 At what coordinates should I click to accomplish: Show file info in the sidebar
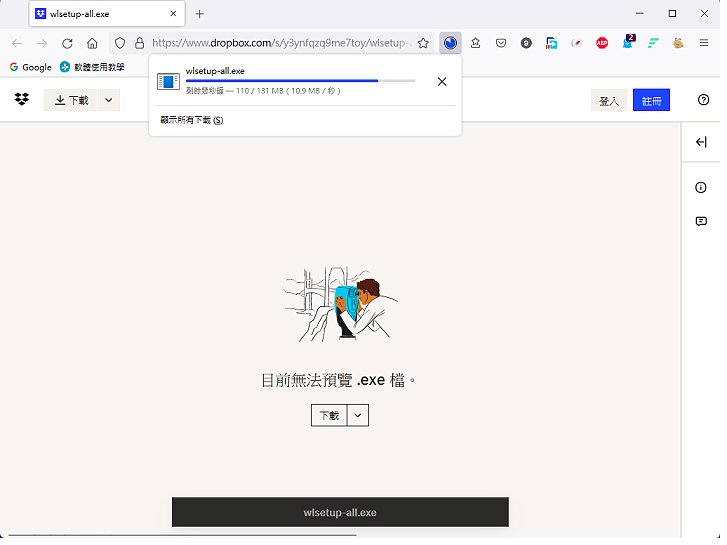pyautogui.click(x=701, y=189)
